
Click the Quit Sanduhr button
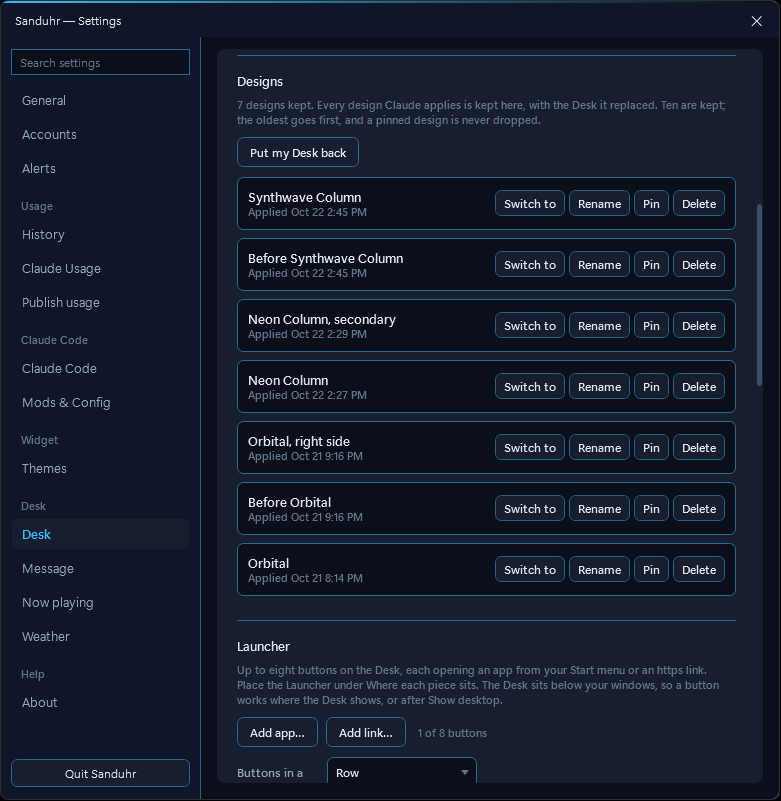click(x=100, y=773)
